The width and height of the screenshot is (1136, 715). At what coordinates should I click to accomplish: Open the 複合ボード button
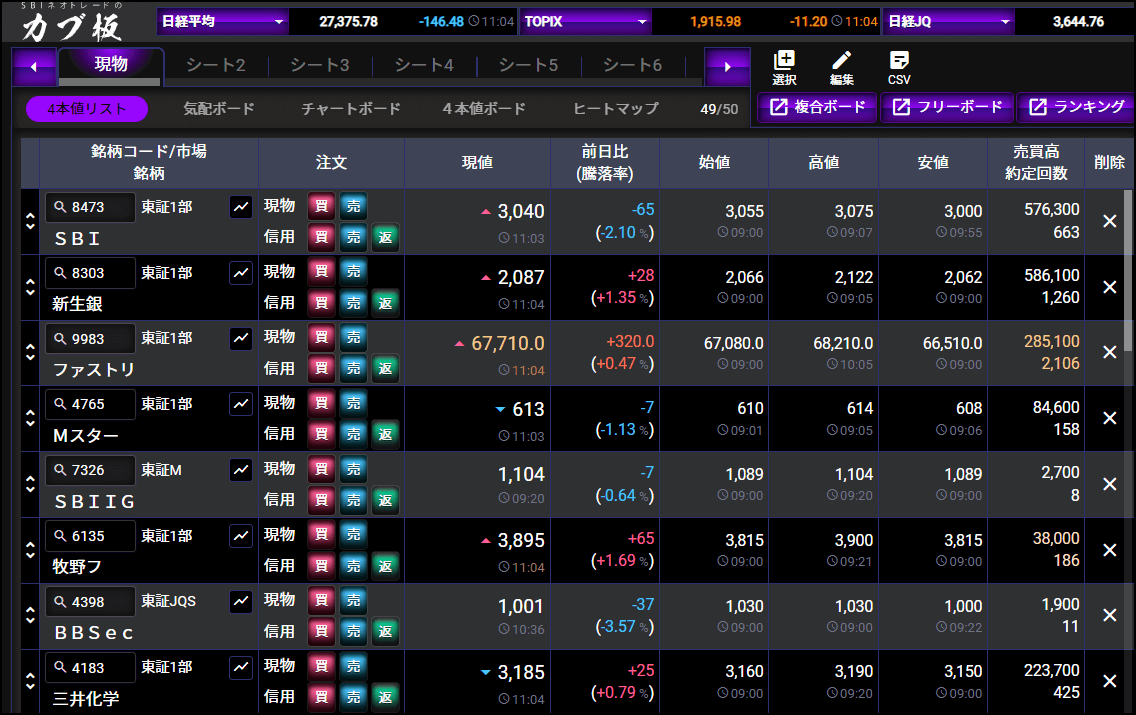(818, 107)
